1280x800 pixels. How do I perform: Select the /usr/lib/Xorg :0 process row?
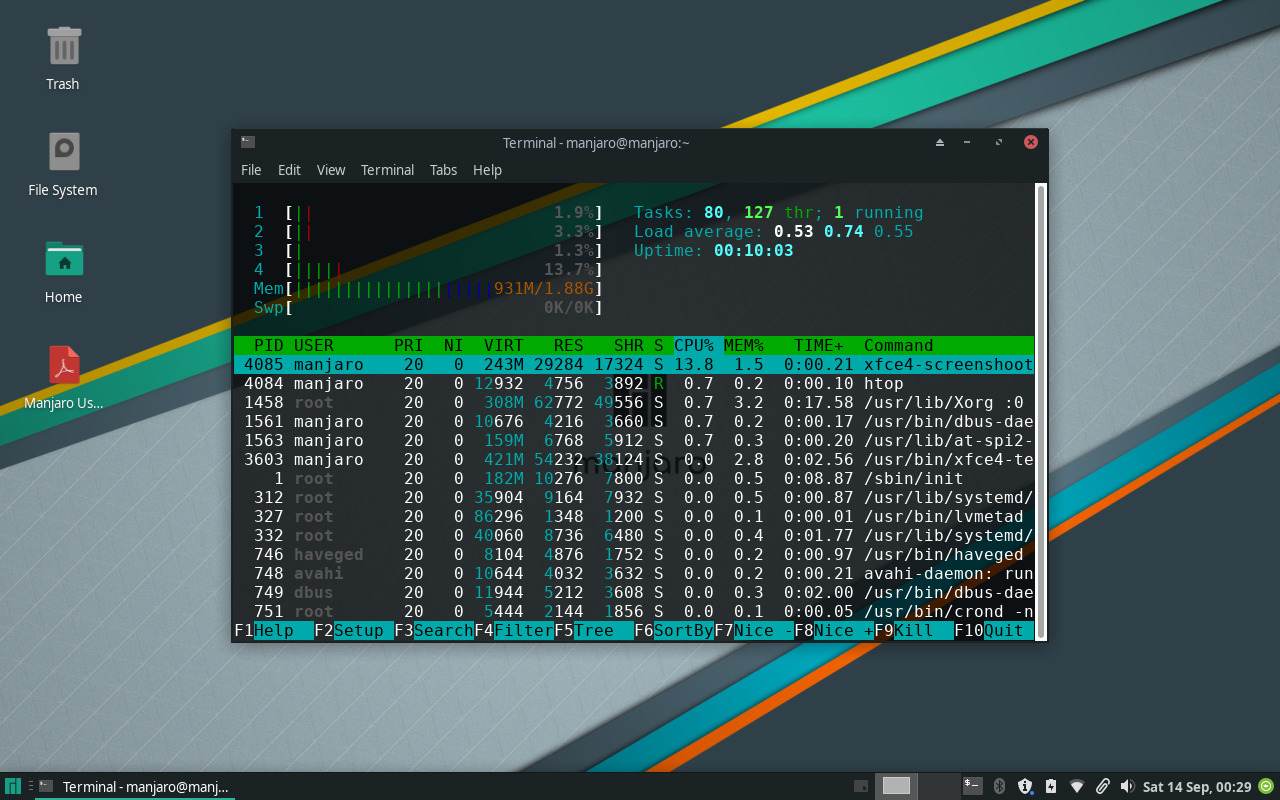634,402
